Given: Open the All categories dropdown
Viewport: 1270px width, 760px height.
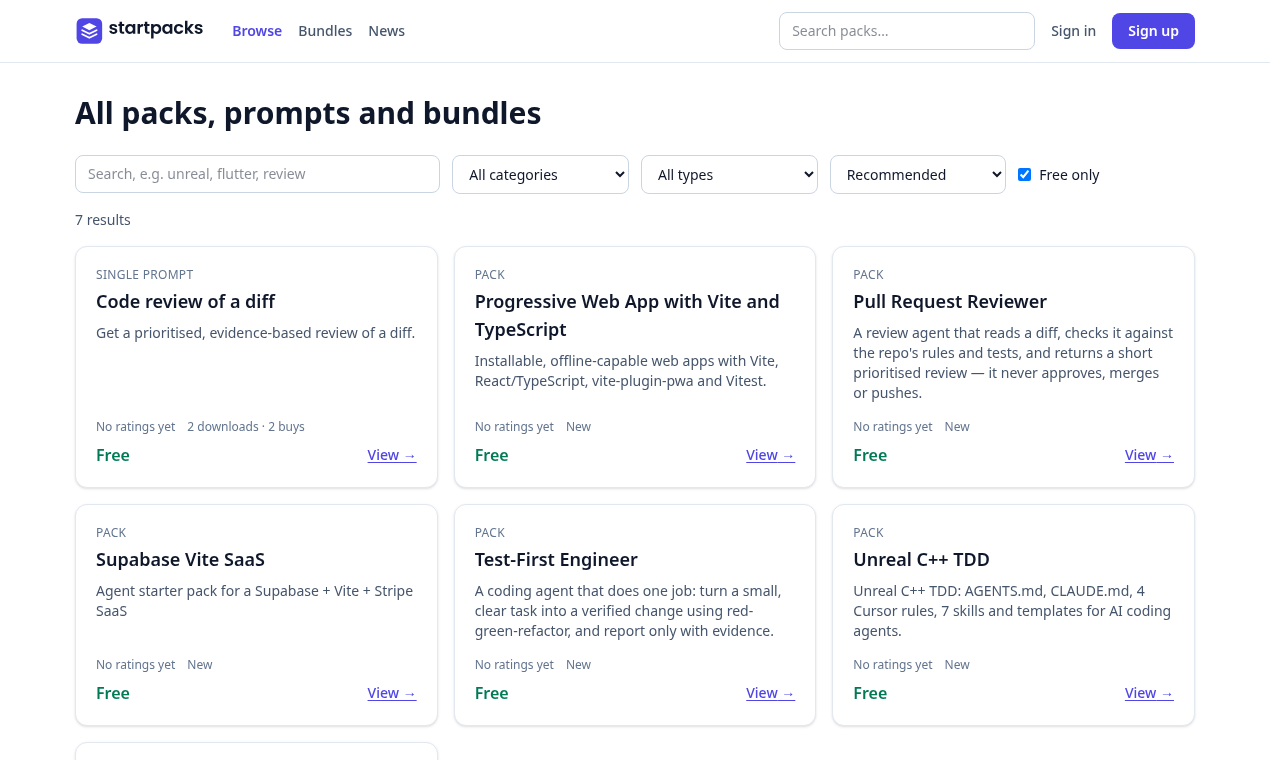Looking at the screenshot, I should pyautogui.click(x=540, y=174).
